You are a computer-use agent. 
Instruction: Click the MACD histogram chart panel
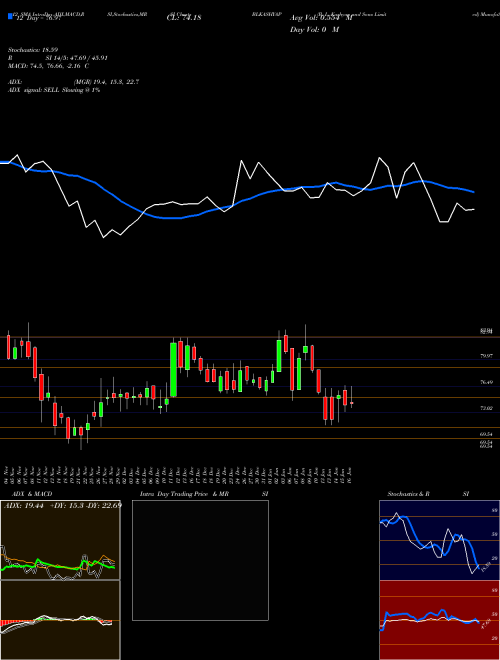click(x=60, y=620)
